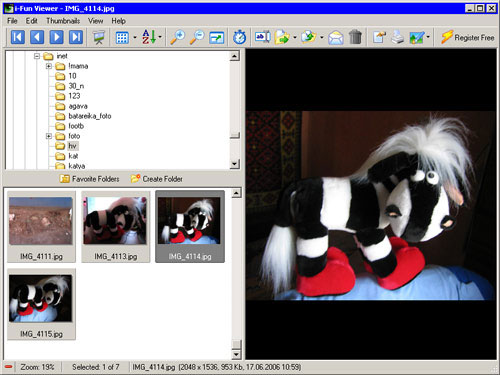500x375 pixels.
Task: Select the IMG_4115.jpg thumbnail
Action: point(41,304)
